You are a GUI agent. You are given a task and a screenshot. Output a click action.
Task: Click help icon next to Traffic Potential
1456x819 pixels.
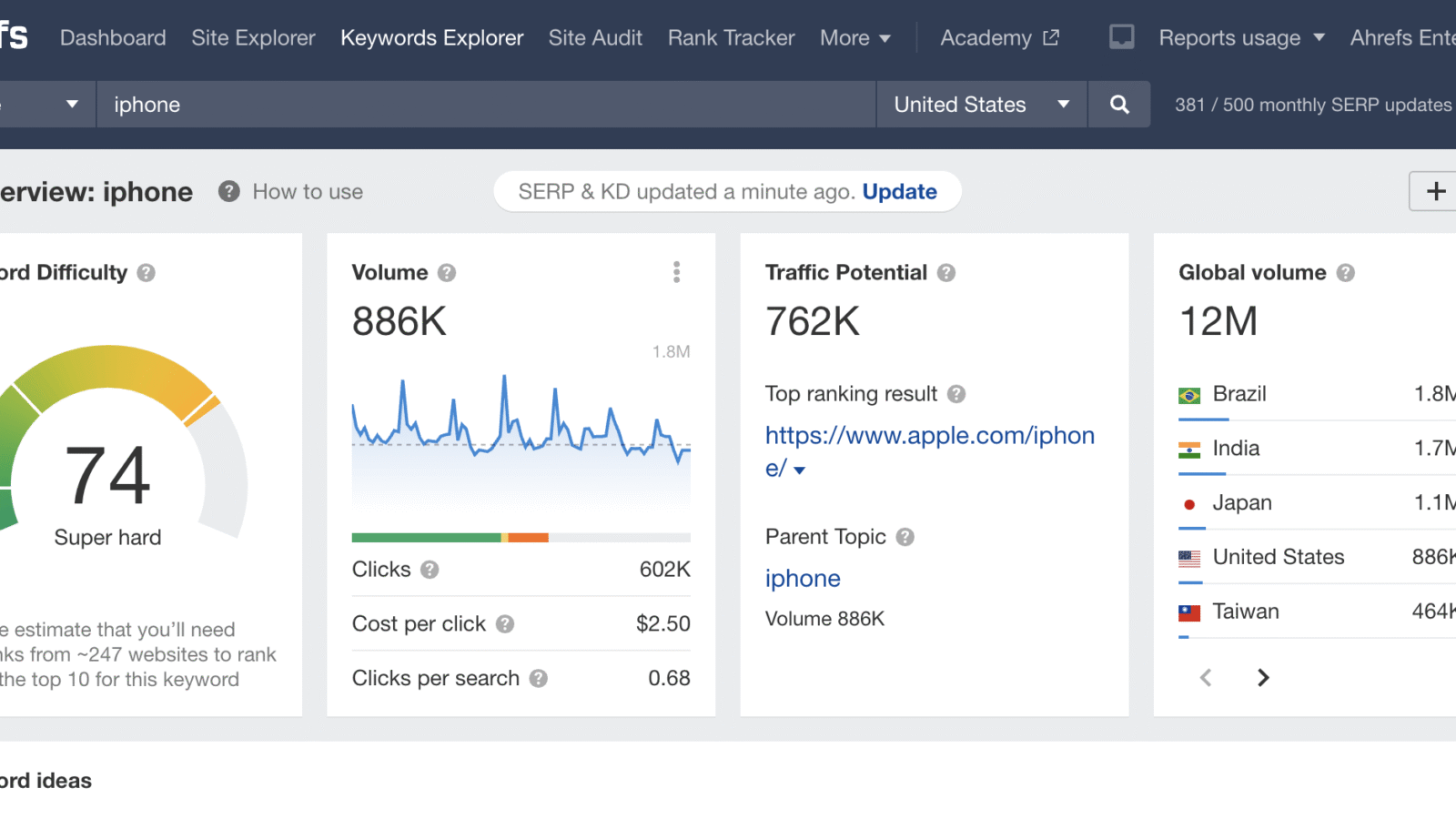[x=946, y=273]
